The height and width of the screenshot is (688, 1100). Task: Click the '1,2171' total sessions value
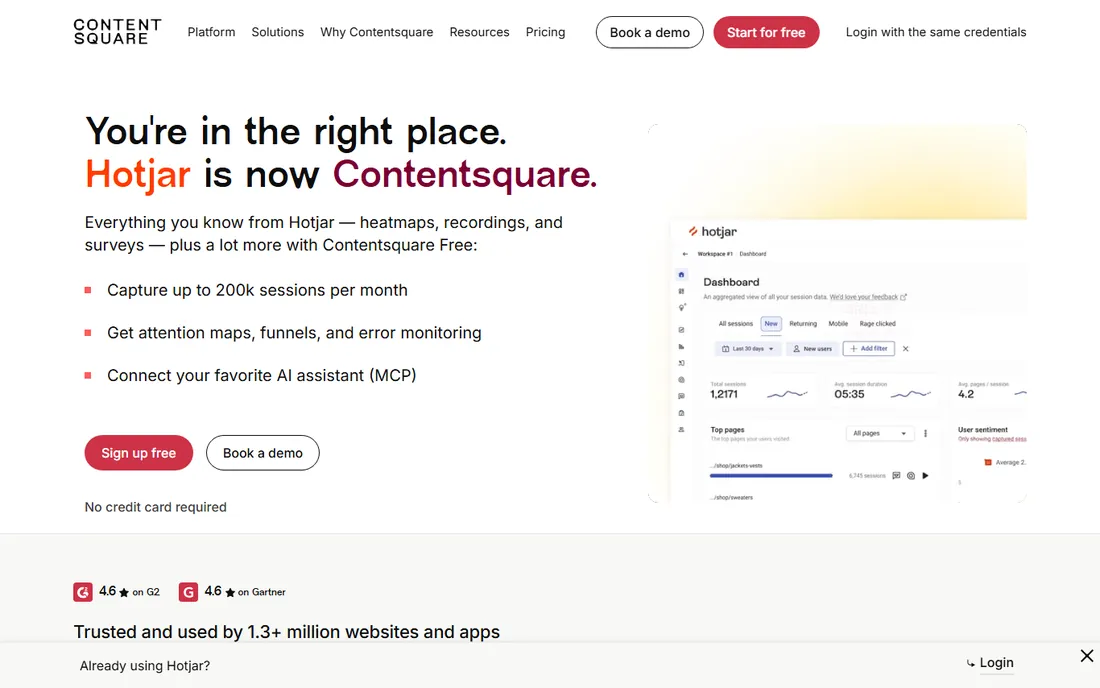(x=724, y=394)
